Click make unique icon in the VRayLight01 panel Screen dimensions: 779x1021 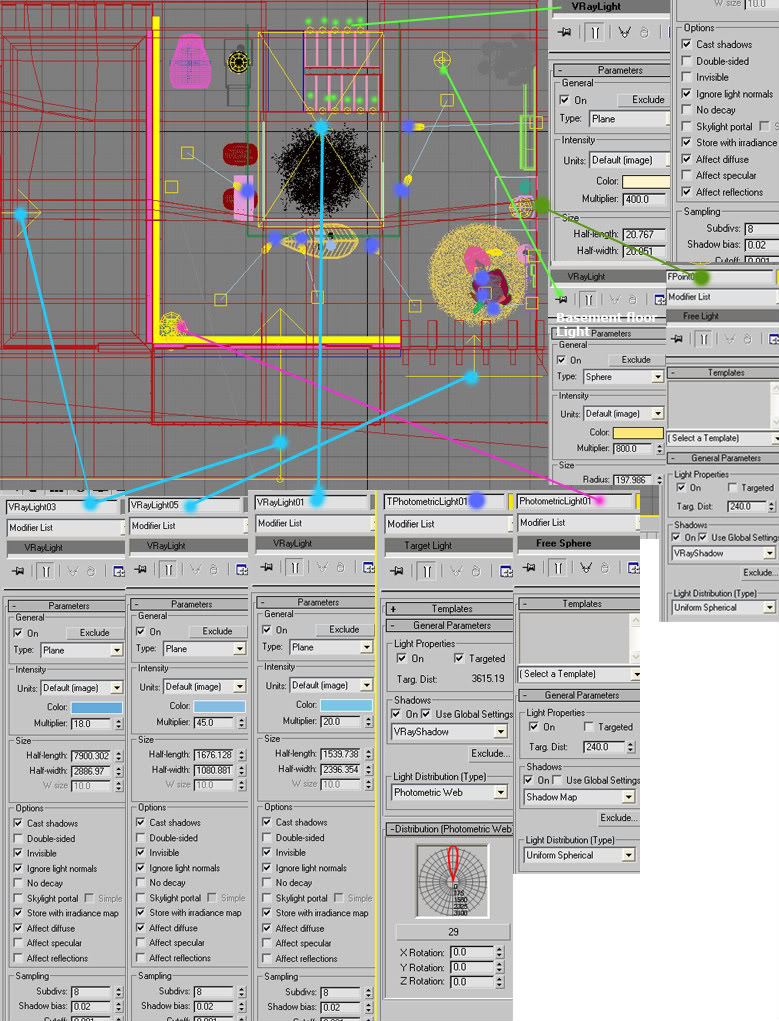click(x=322, y=567)
